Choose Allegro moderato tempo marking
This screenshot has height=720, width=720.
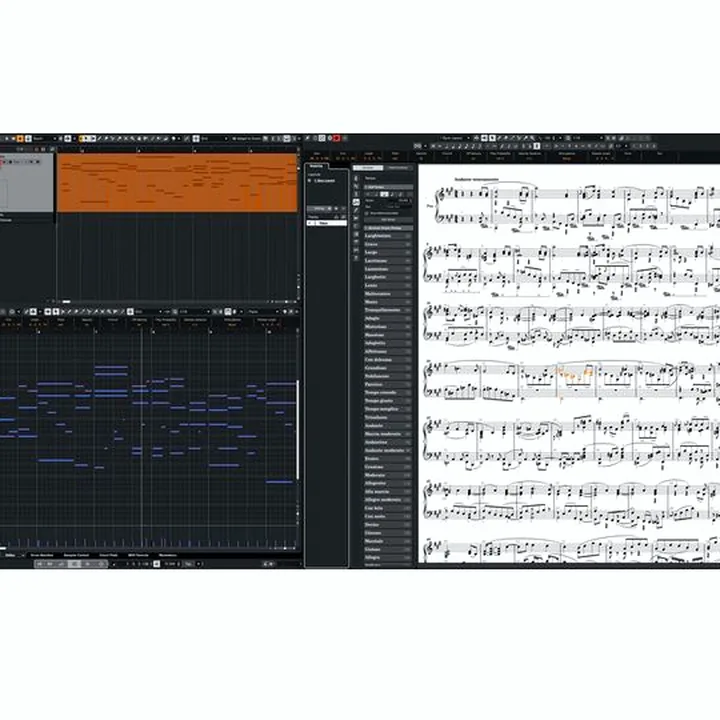388,500
